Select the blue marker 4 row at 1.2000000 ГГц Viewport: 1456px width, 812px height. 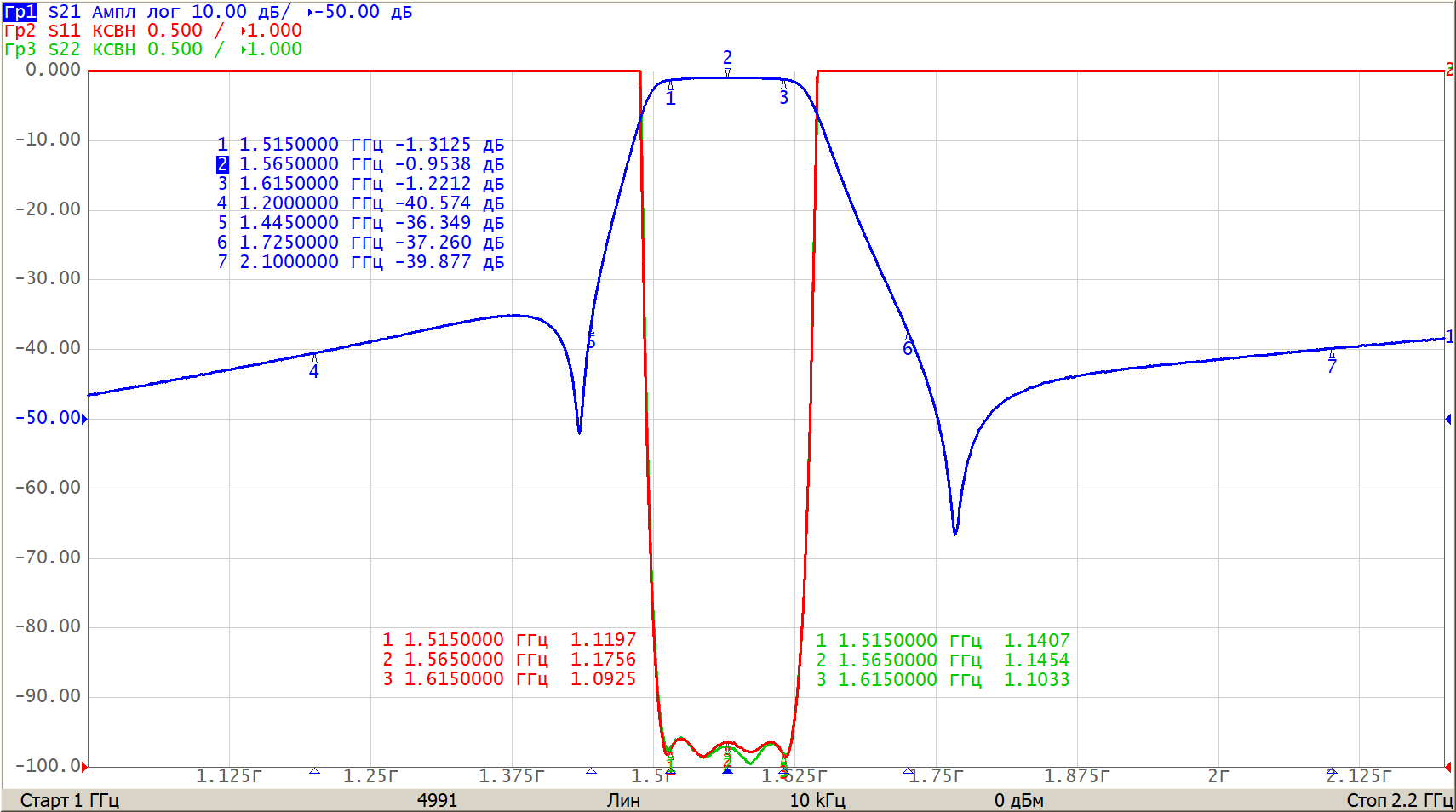pyautogui.click(x=360, y=203)
